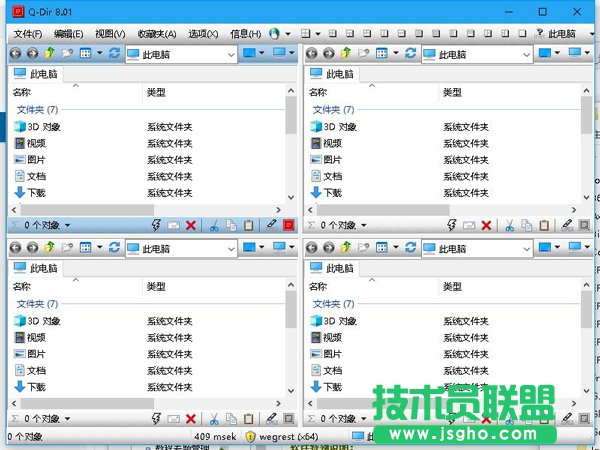Expand view mode dropdown in top-right pane
The width and height of the screenshot is (600, 450).
(x=398, y=53)
